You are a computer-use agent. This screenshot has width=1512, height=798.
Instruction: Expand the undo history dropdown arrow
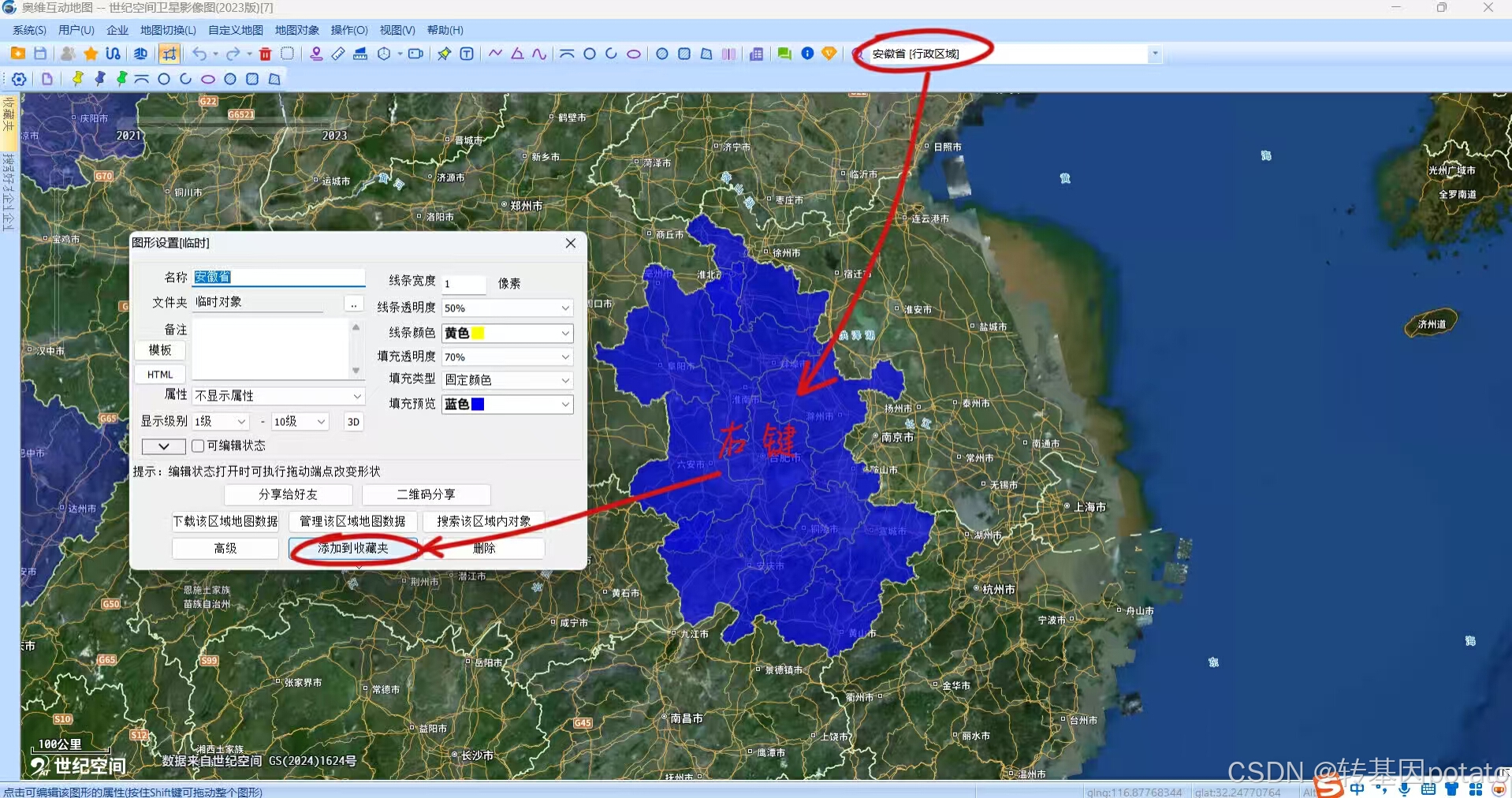[x=215, y=54]
